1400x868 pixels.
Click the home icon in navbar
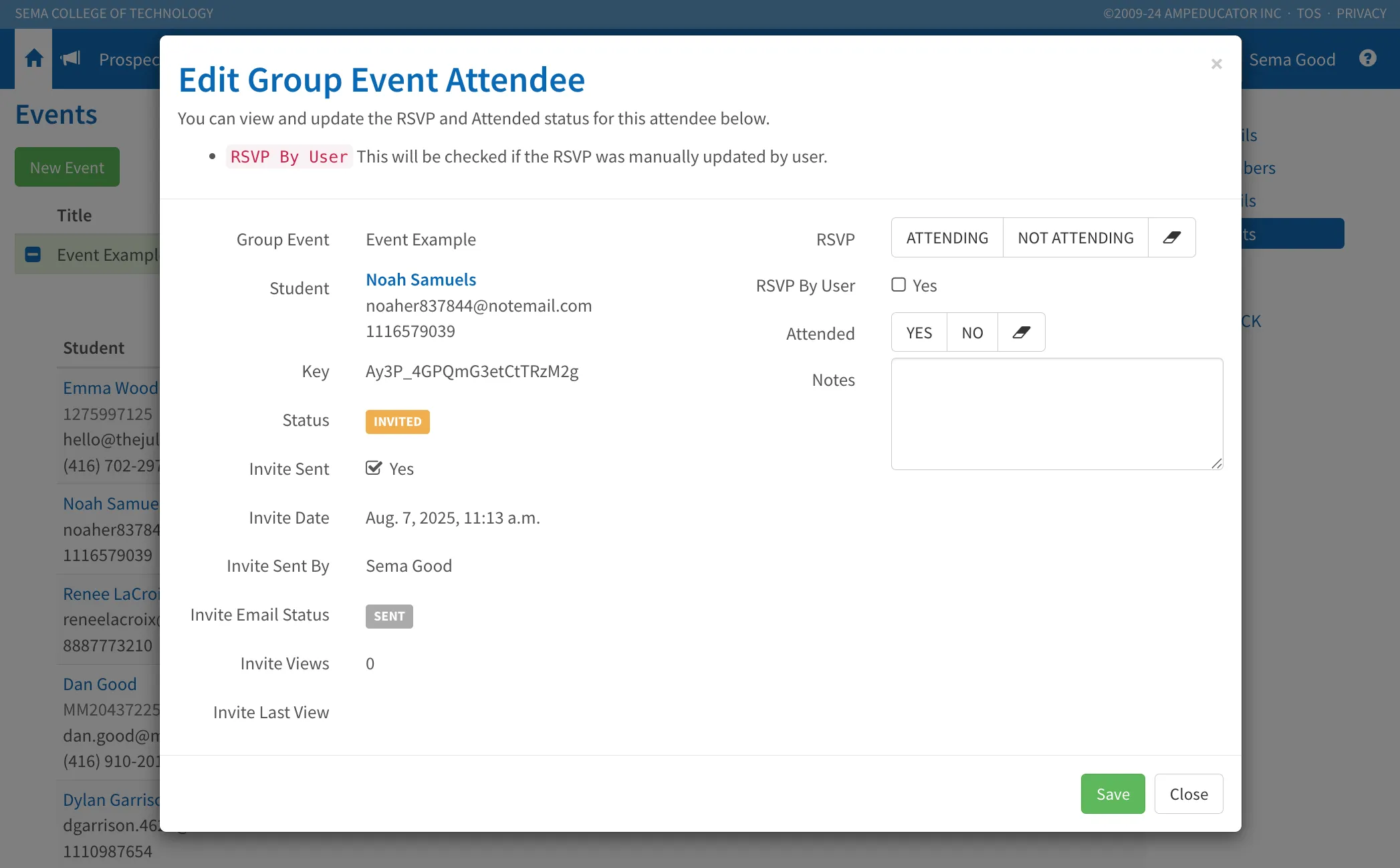pyautogui.click(x=33, y=59)
